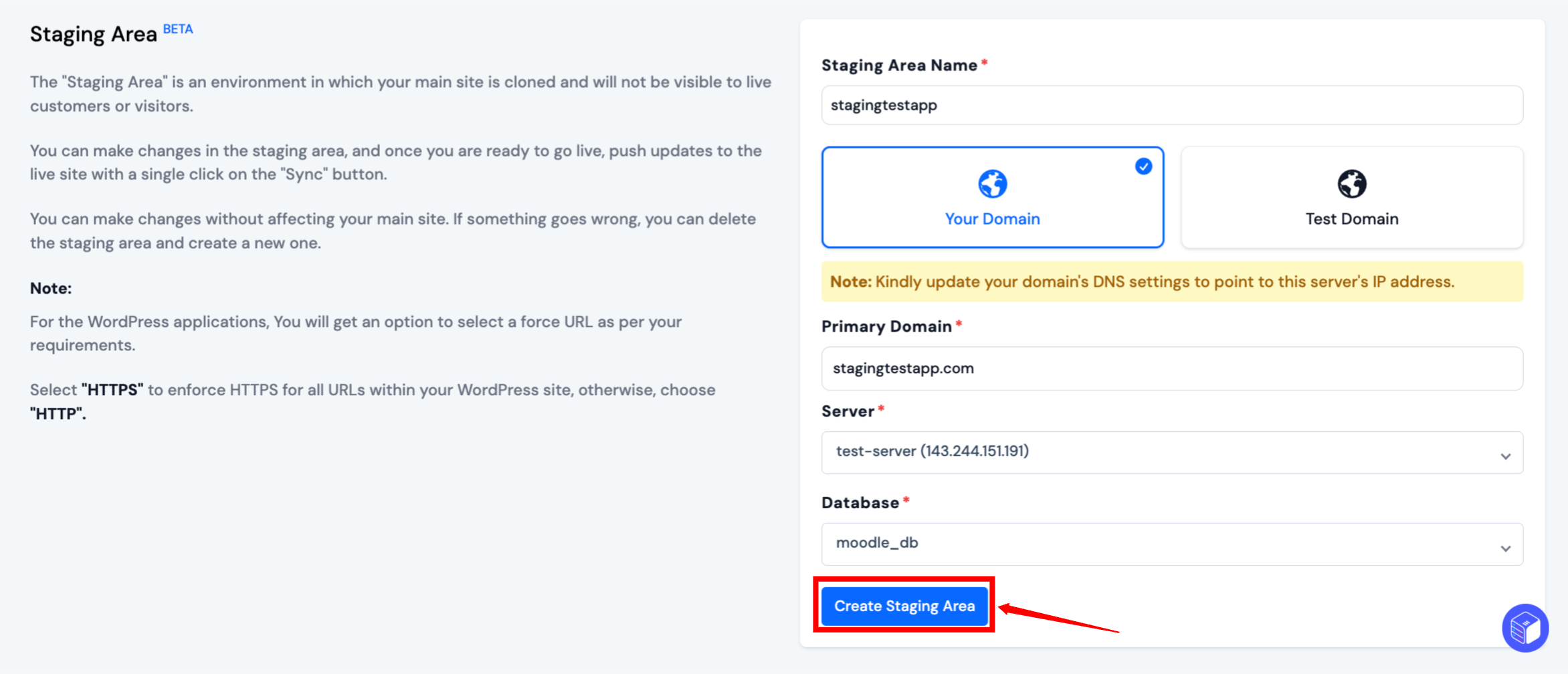Click the Create Staging Area button

tap(904, 606)
